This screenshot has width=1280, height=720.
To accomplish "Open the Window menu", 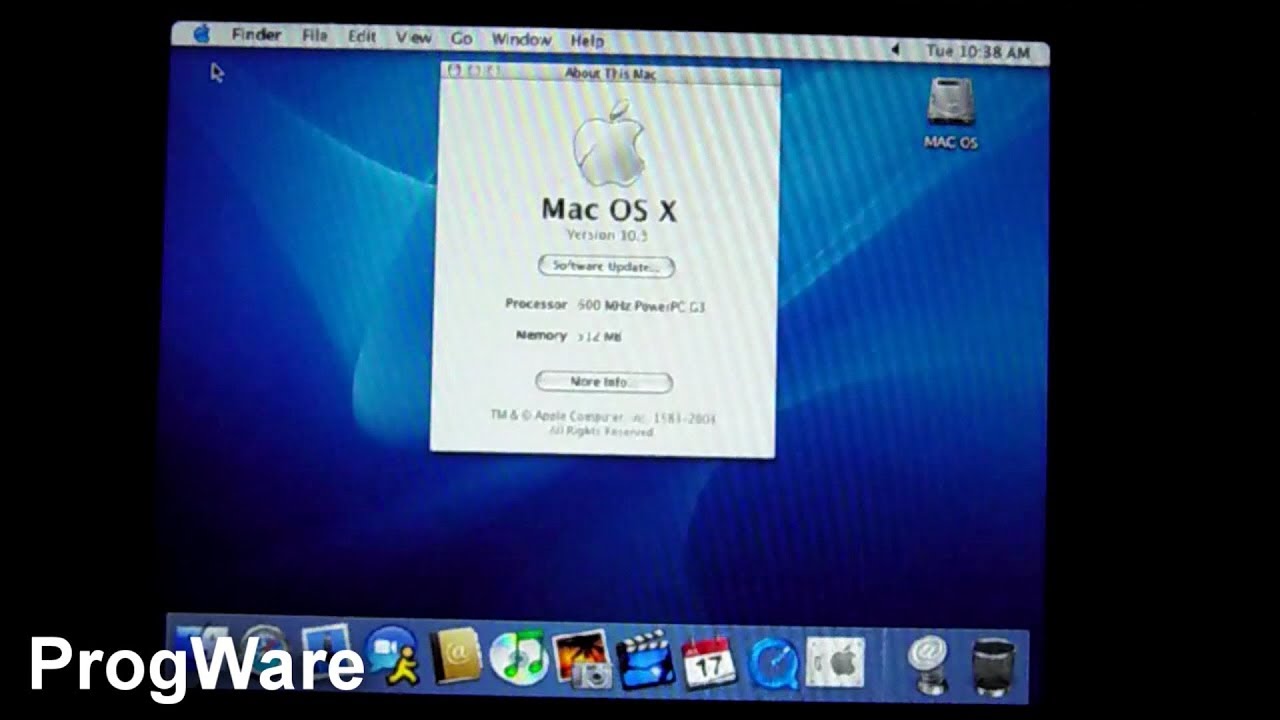I will pos(521,40).
